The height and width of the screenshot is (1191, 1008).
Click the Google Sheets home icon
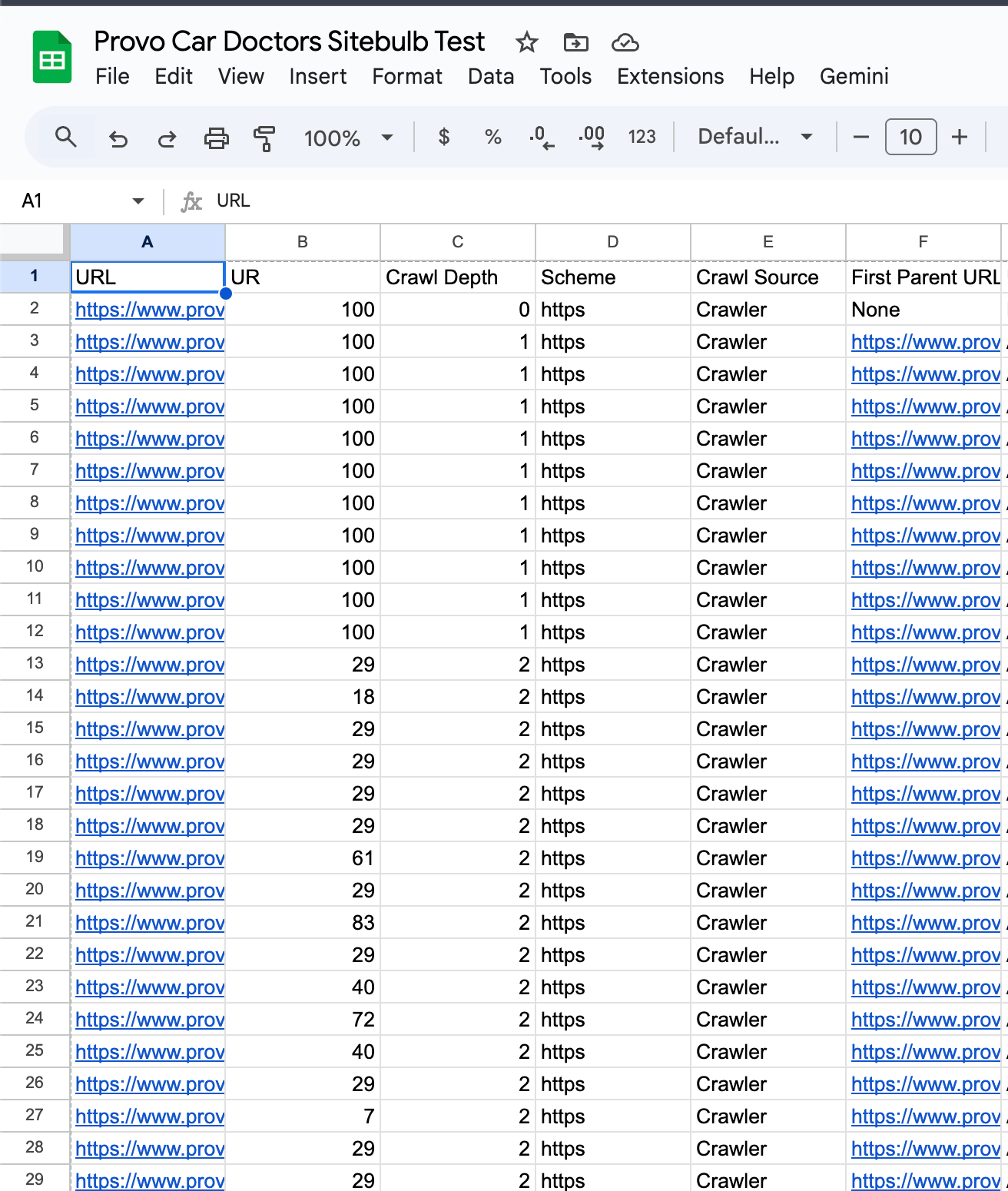pyautogui.click(x=51, y=58)
